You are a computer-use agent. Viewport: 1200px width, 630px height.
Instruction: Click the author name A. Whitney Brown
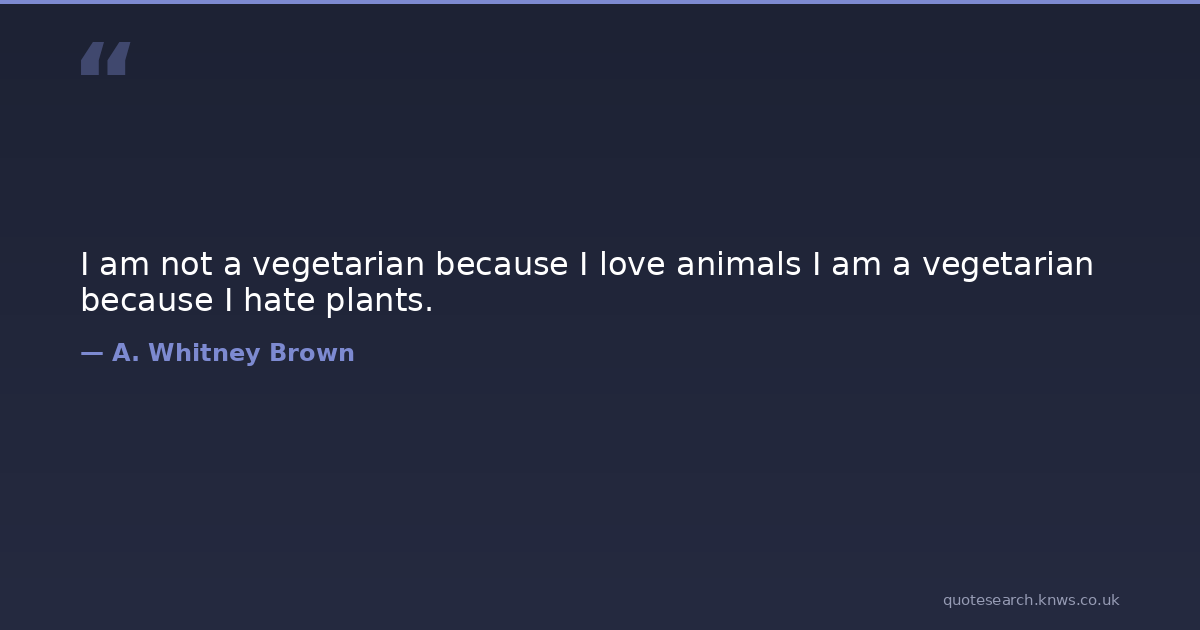click(233, 353)
